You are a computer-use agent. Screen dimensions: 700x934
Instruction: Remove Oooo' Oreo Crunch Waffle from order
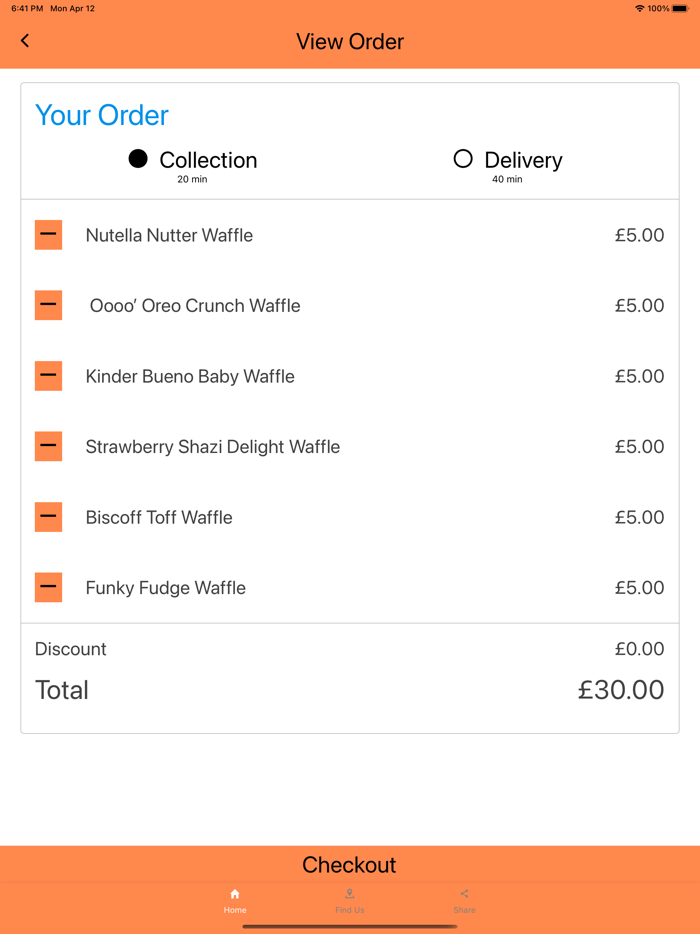pyautogui.click(x=48, y=305)
